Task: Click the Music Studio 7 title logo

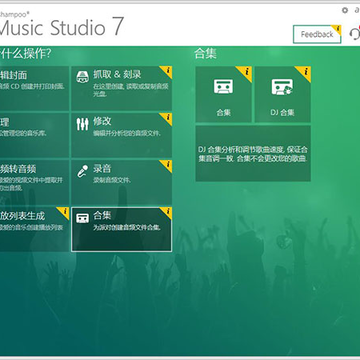Action: pos(61,27)
